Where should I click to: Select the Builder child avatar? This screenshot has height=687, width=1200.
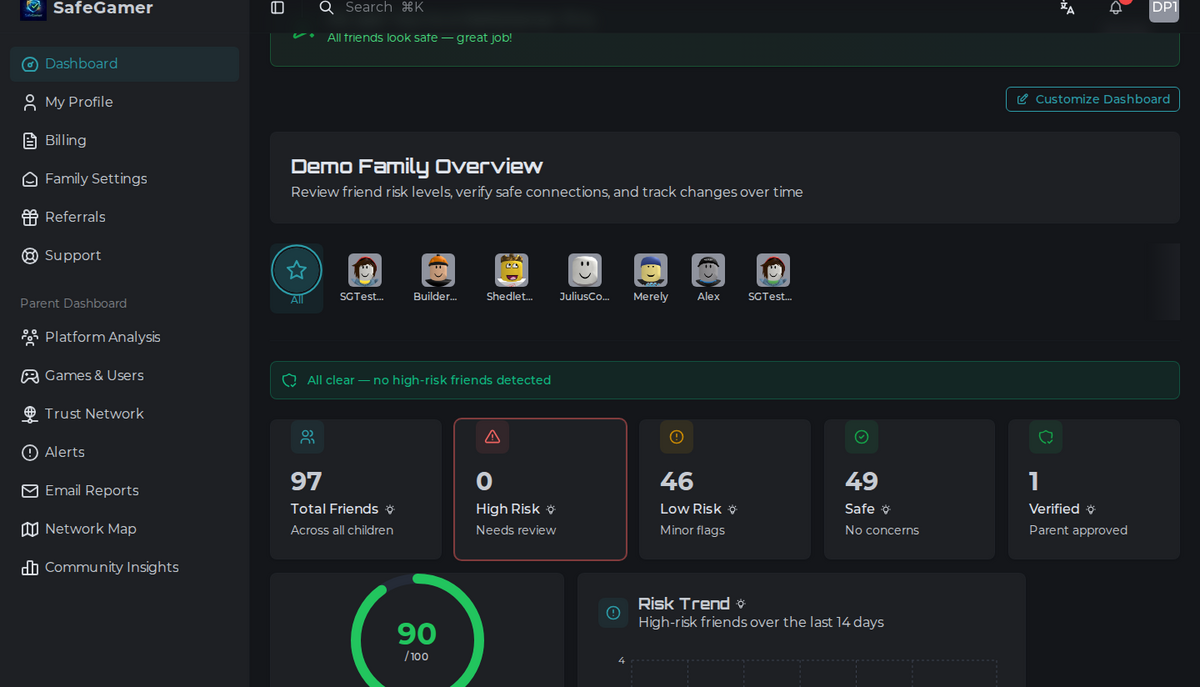pyautogui.click(x=437, y=277)
